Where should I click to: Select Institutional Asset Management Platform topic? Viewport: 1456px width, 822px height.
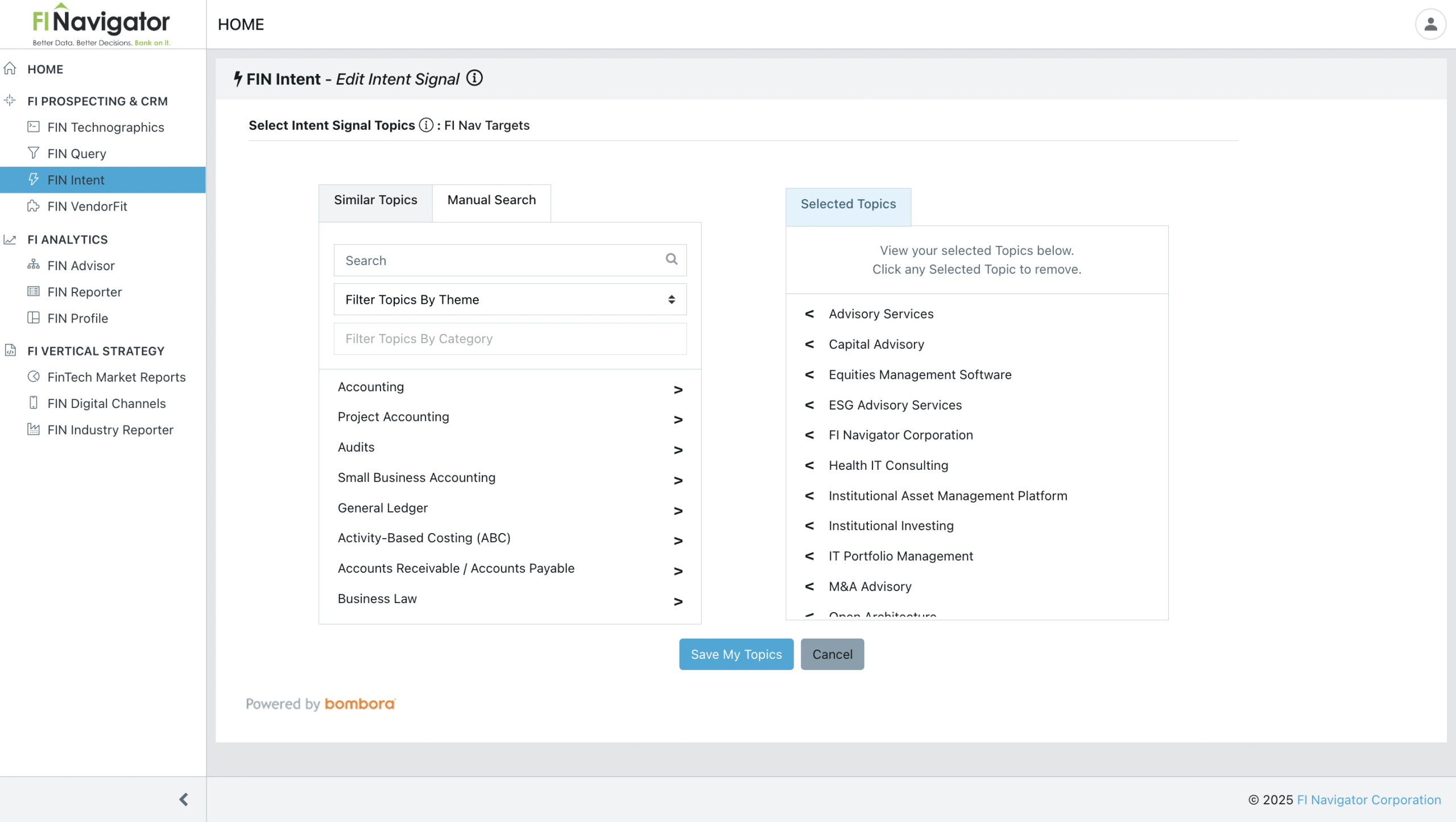point(948,495)
